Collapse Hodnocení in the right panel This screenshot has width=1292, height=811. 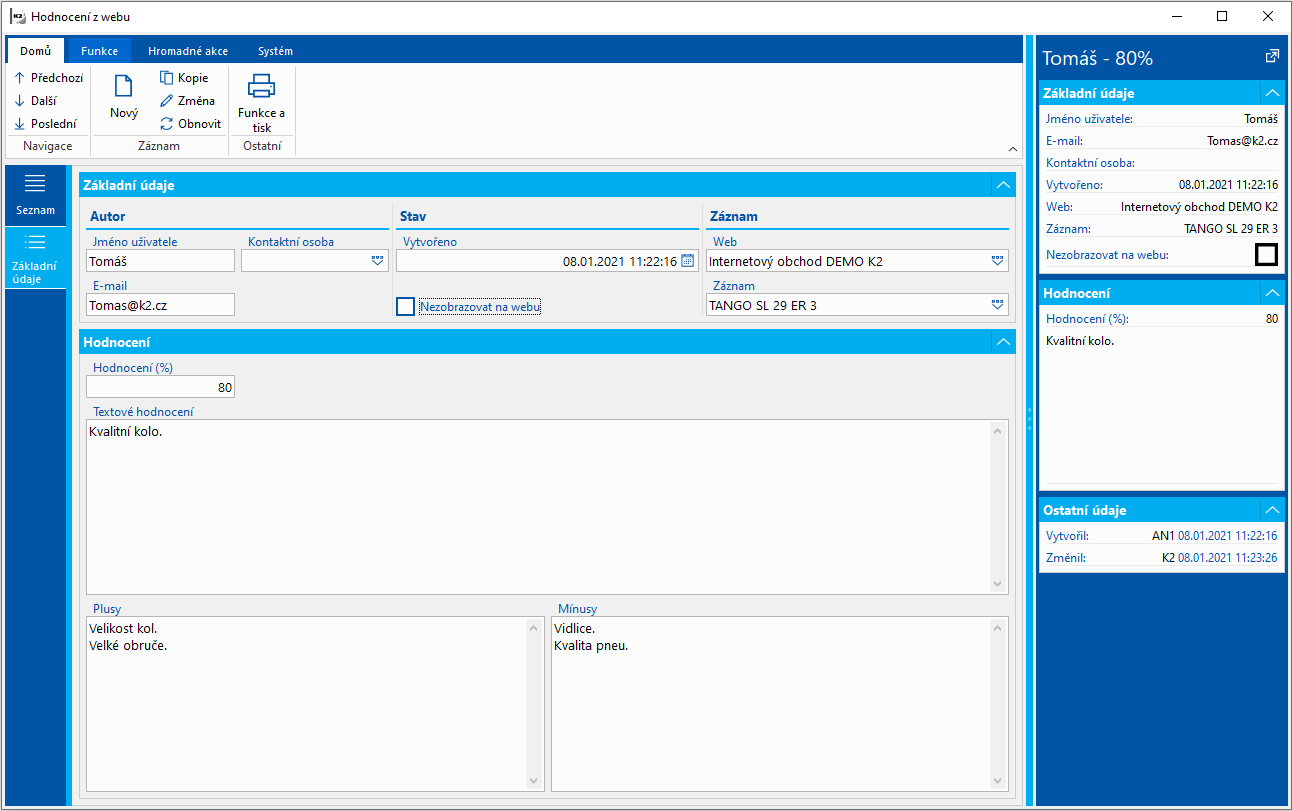point(1272,293)
